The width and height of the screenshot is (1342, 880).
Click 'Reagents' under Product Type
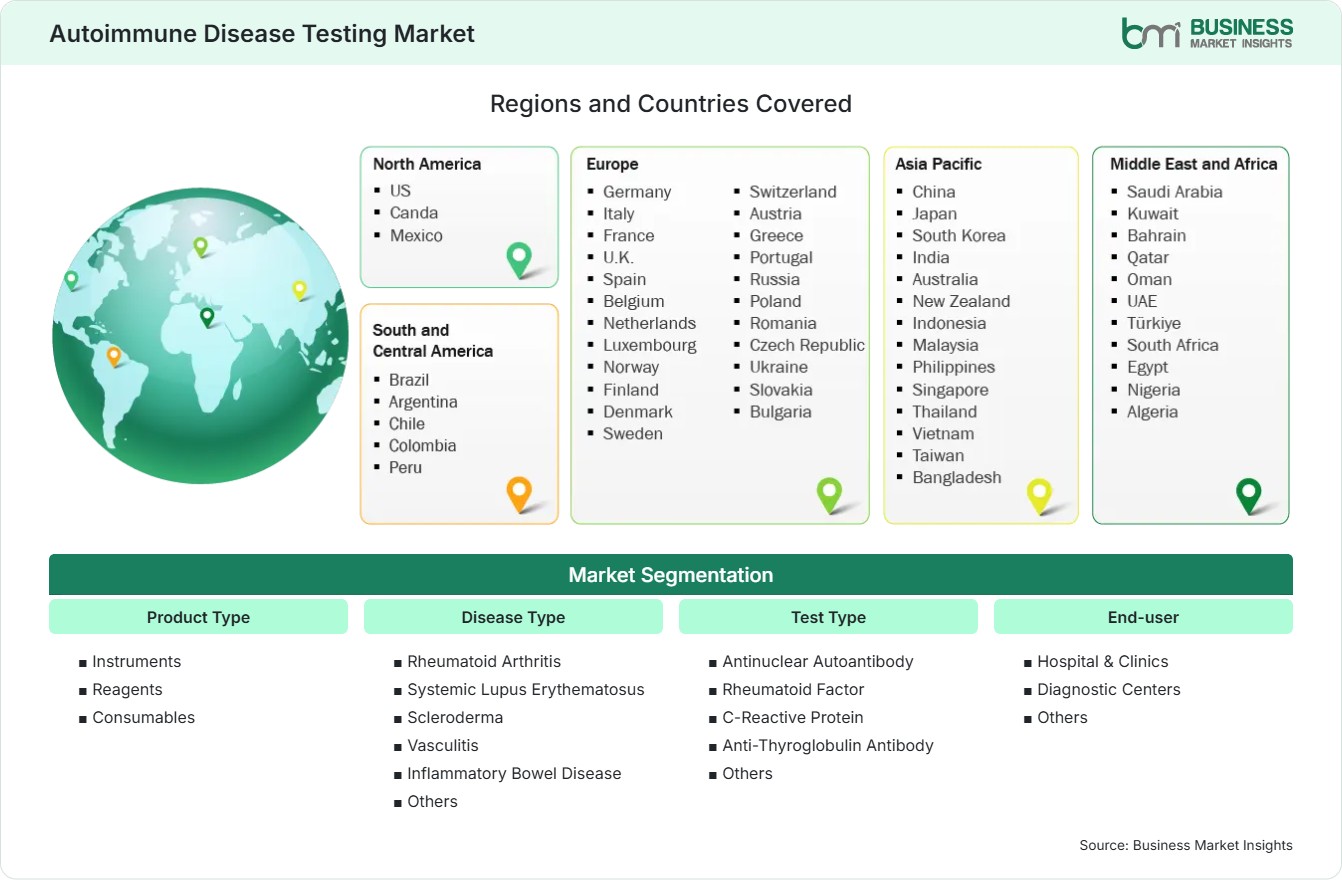coord(127,689)
